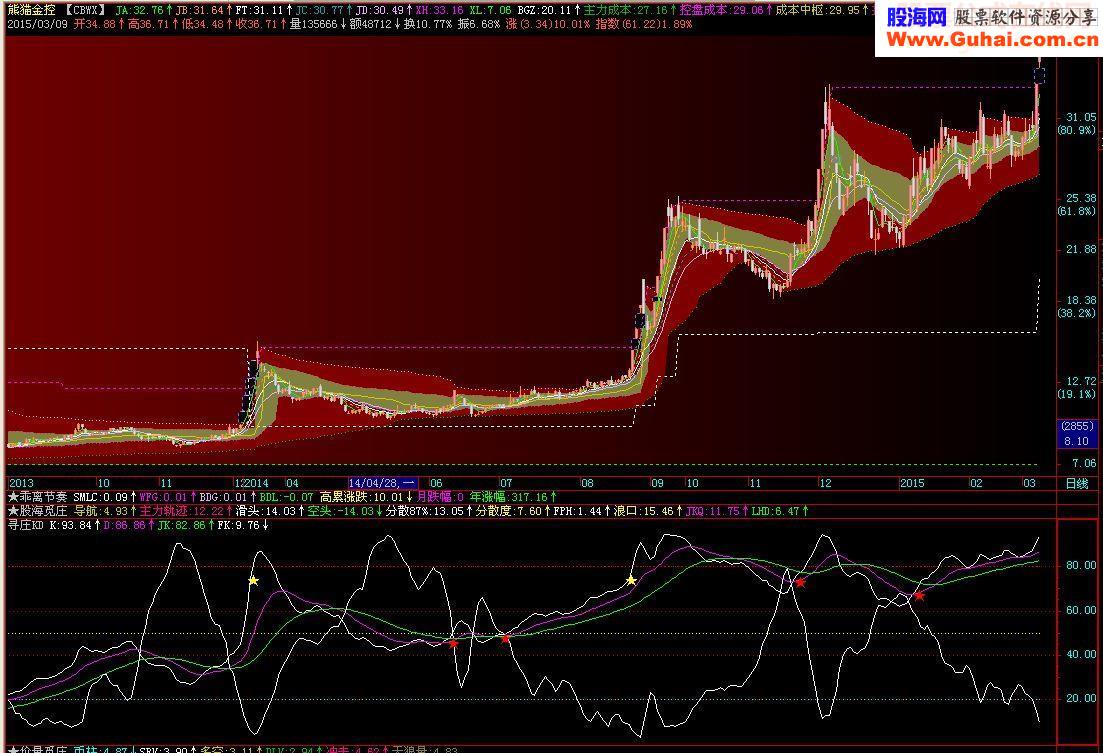Screen dimensions: 1103x753
Task: Click the 80.00 level on KD axis
Action: tap(1080, 565)
